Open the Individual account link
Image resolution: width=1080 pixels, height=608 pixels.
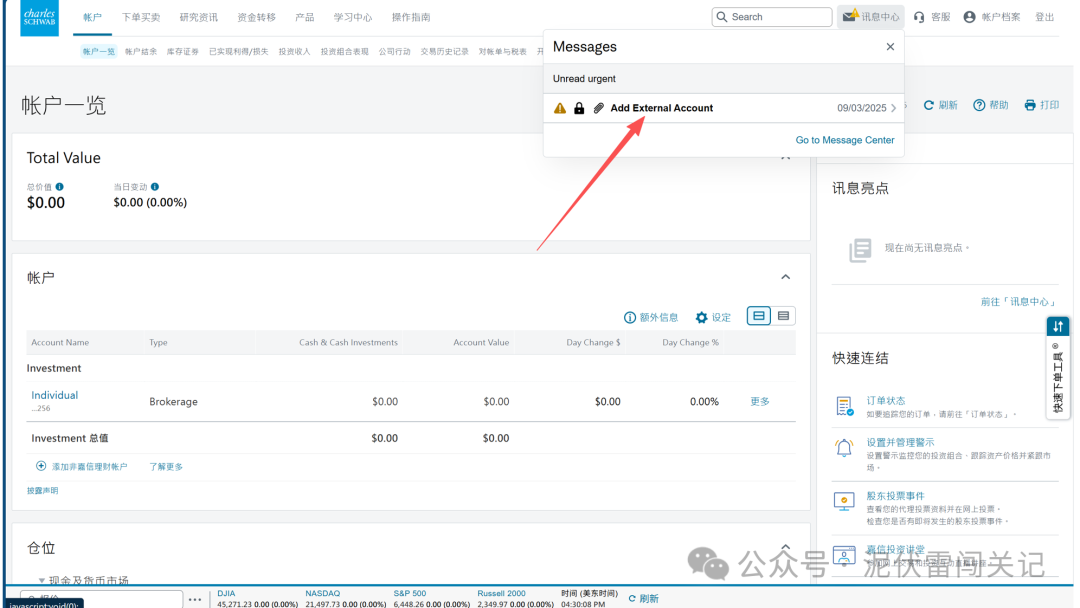(54, 395)
